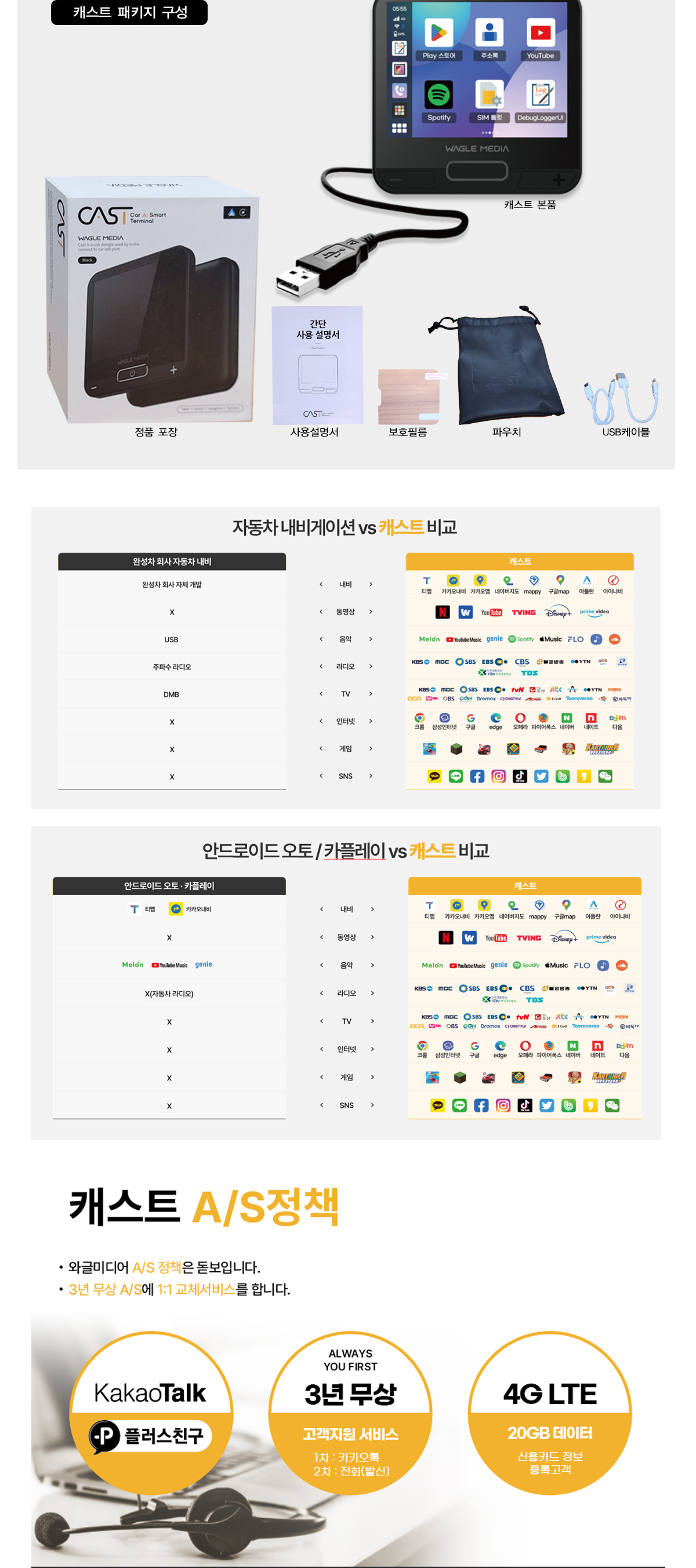Image resolution: width=696 pixels, height=1568 pixels.
Task: Click Netflix icon in car navigation comparison table
Action: tap(443, 612)
